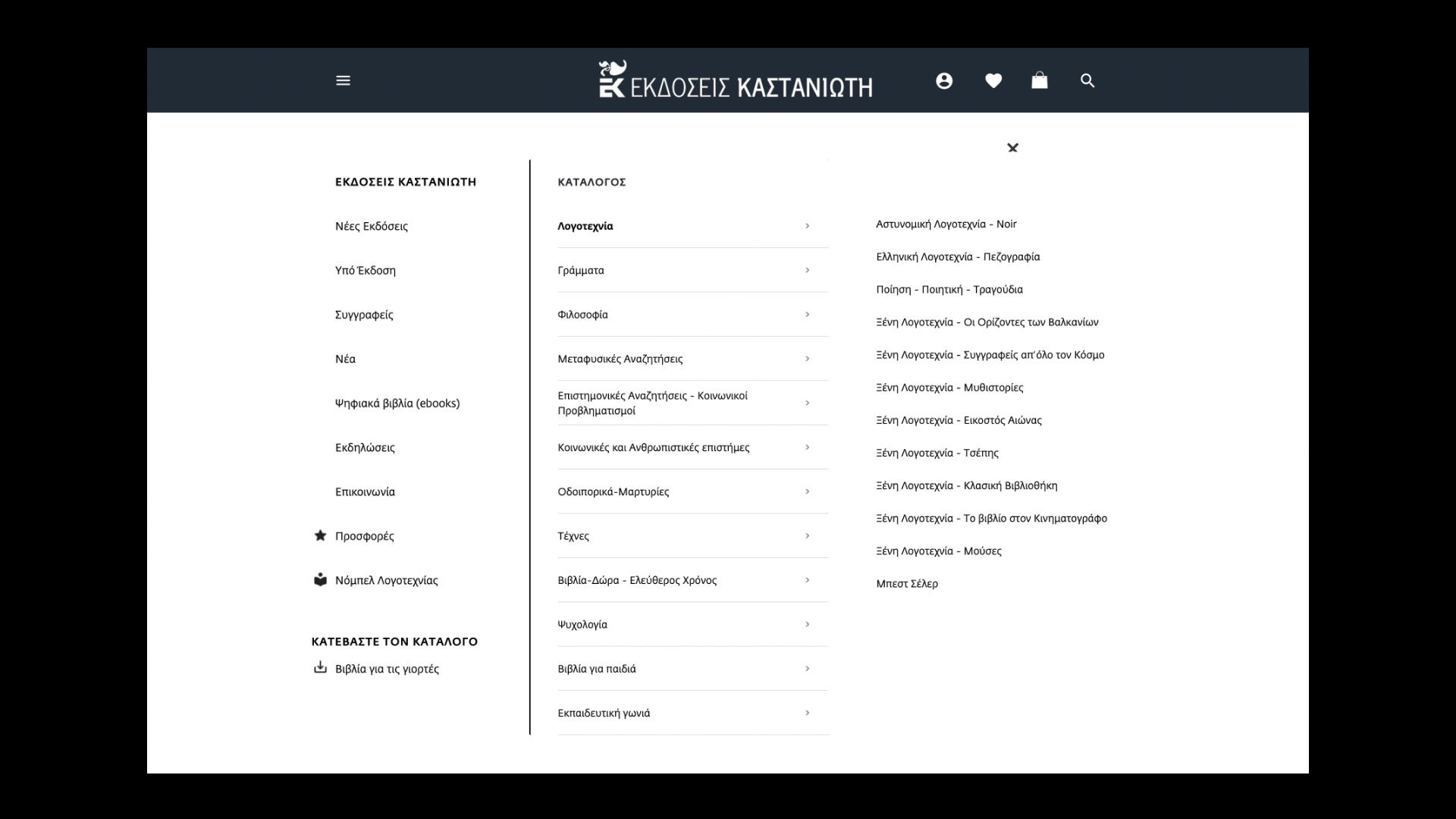This screenshot has height=819, width=1456.
Task: Open Ελληνική Λογοτεχνία - Πεζογραφία
Action: pos(958,257)
